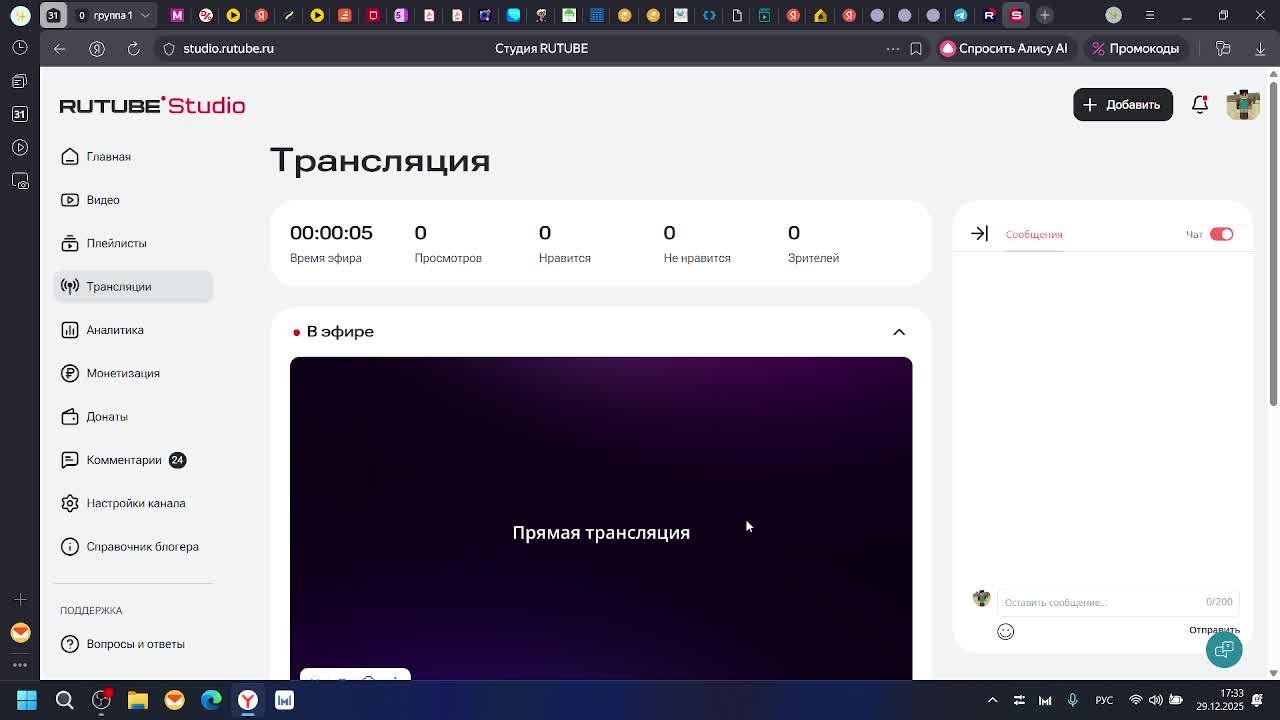Screen dimensions: 1280x720
Task: Bookmark the page with bookmark icon
Action: point(916,48)
